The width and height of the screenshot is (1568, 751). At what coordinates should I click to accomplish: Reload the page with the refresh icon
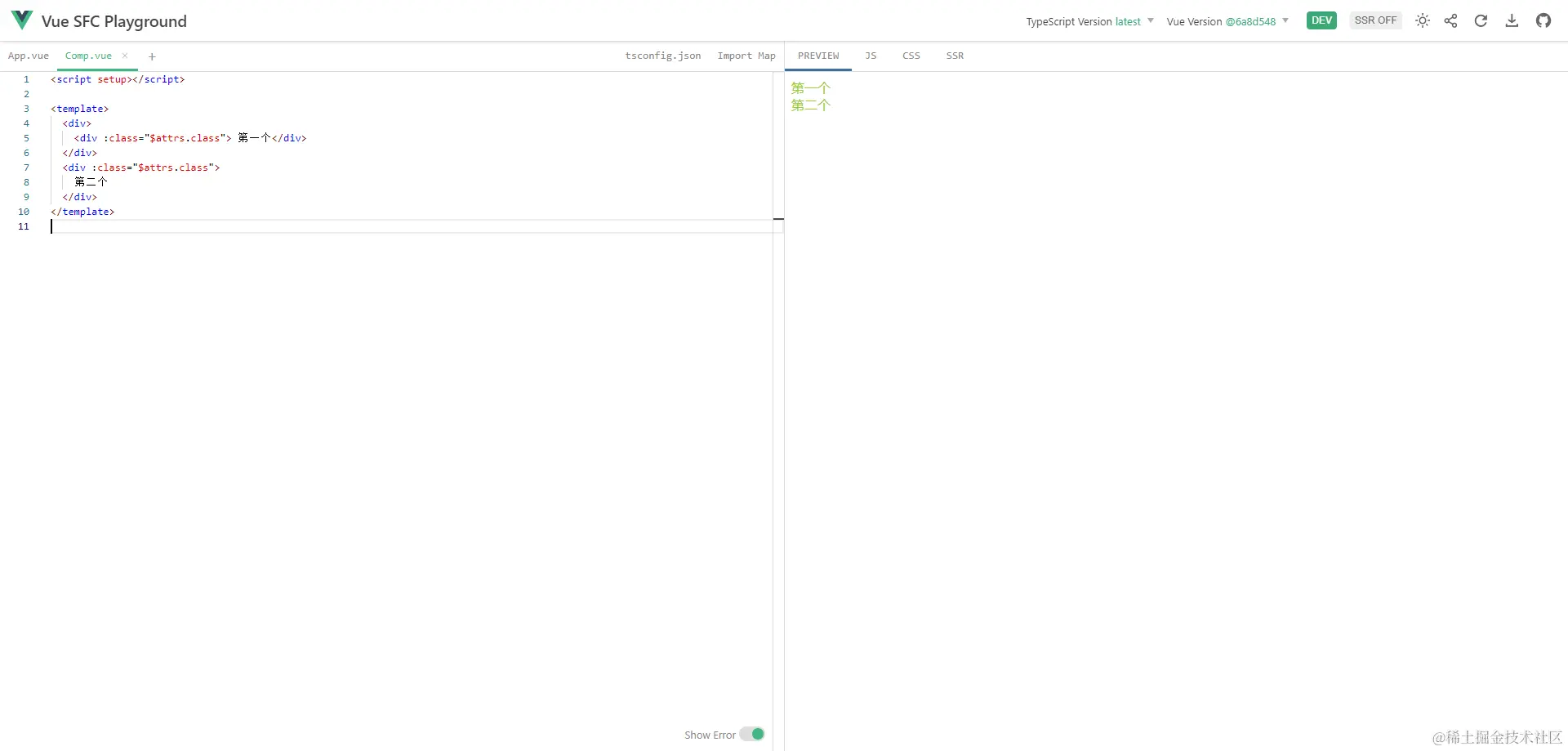point(1481,20)
